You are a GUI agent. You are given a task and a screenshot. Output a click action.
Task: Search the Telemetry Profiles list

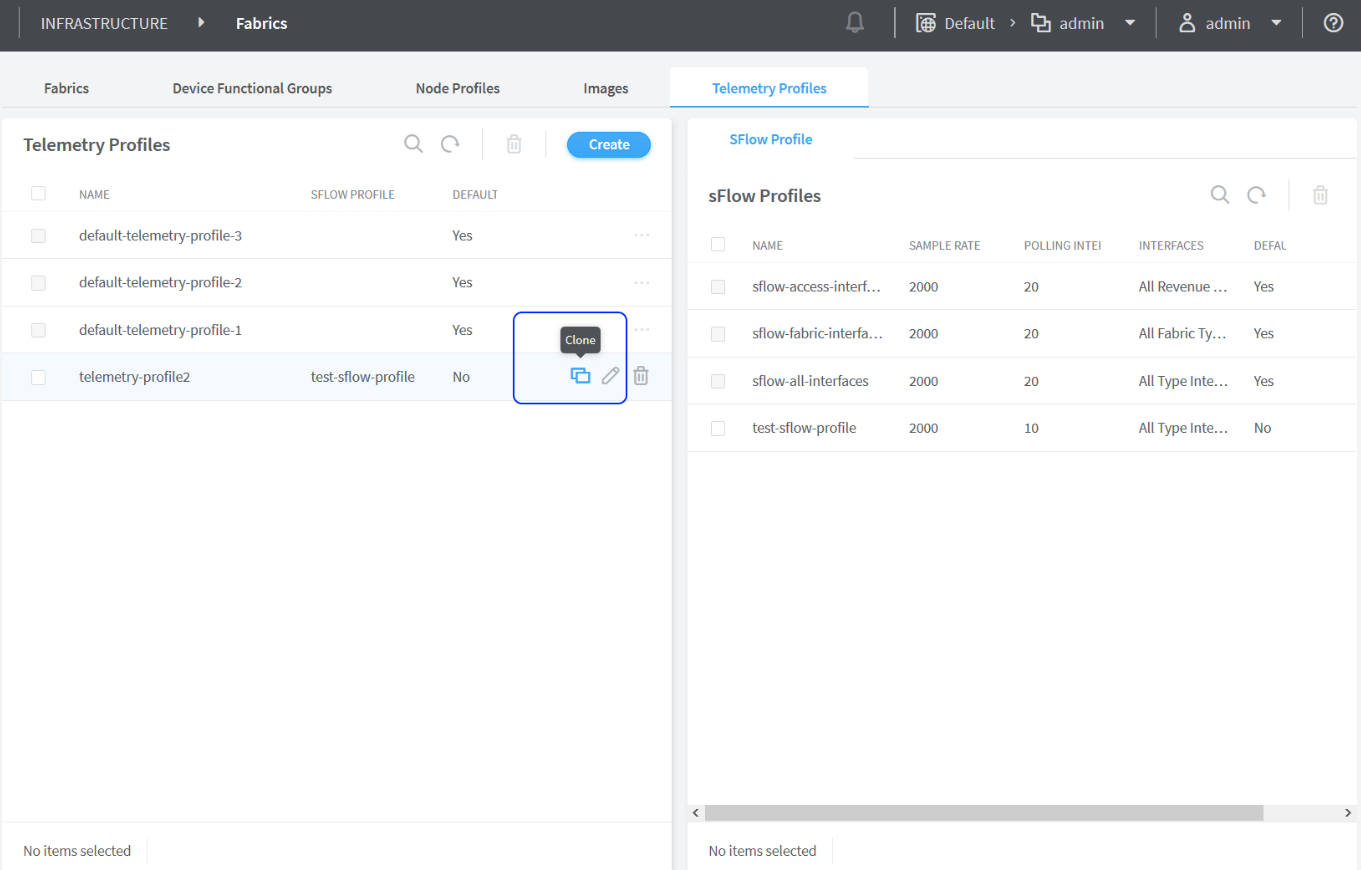coord(413,144)
